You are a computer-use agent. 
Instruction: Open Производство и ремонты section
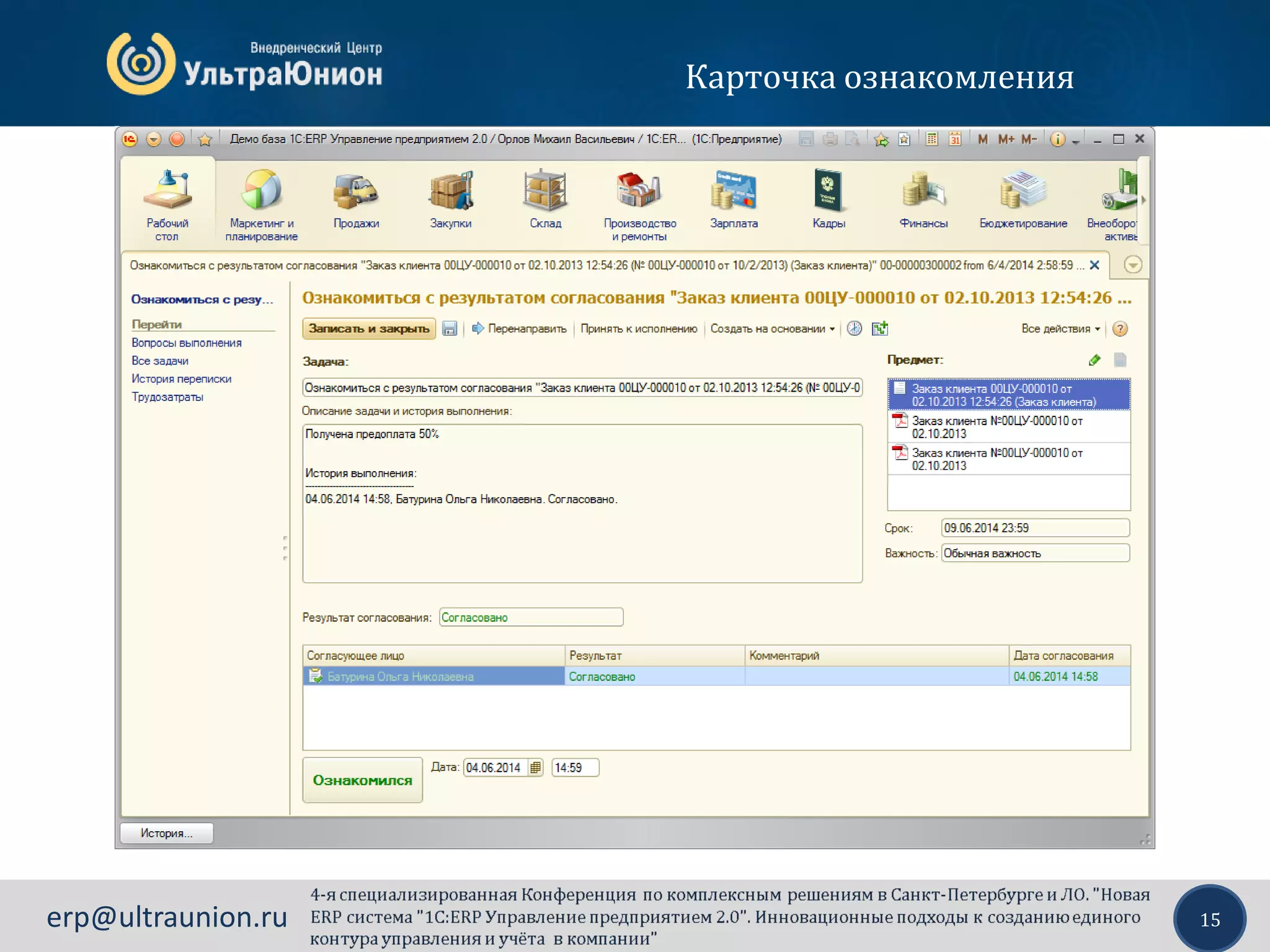(x=639, y=205)
